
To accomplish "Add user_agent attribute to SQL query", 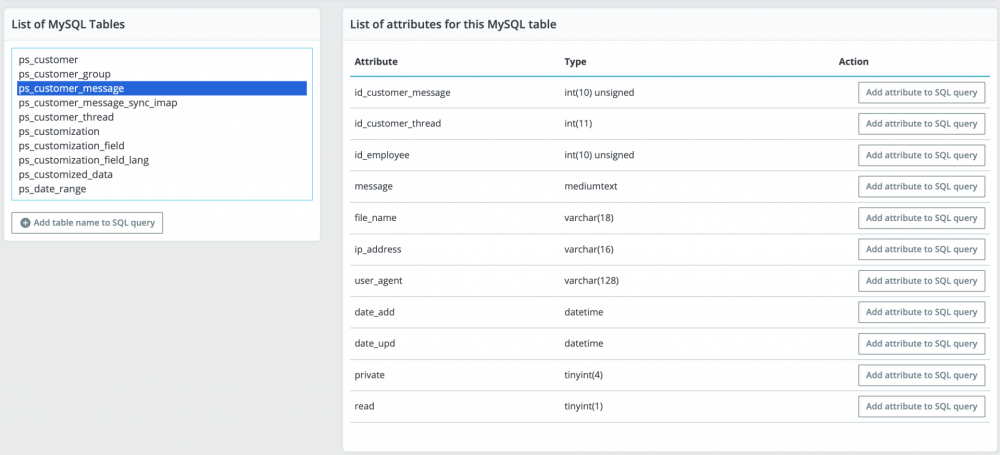I will (x=921, y=281).
